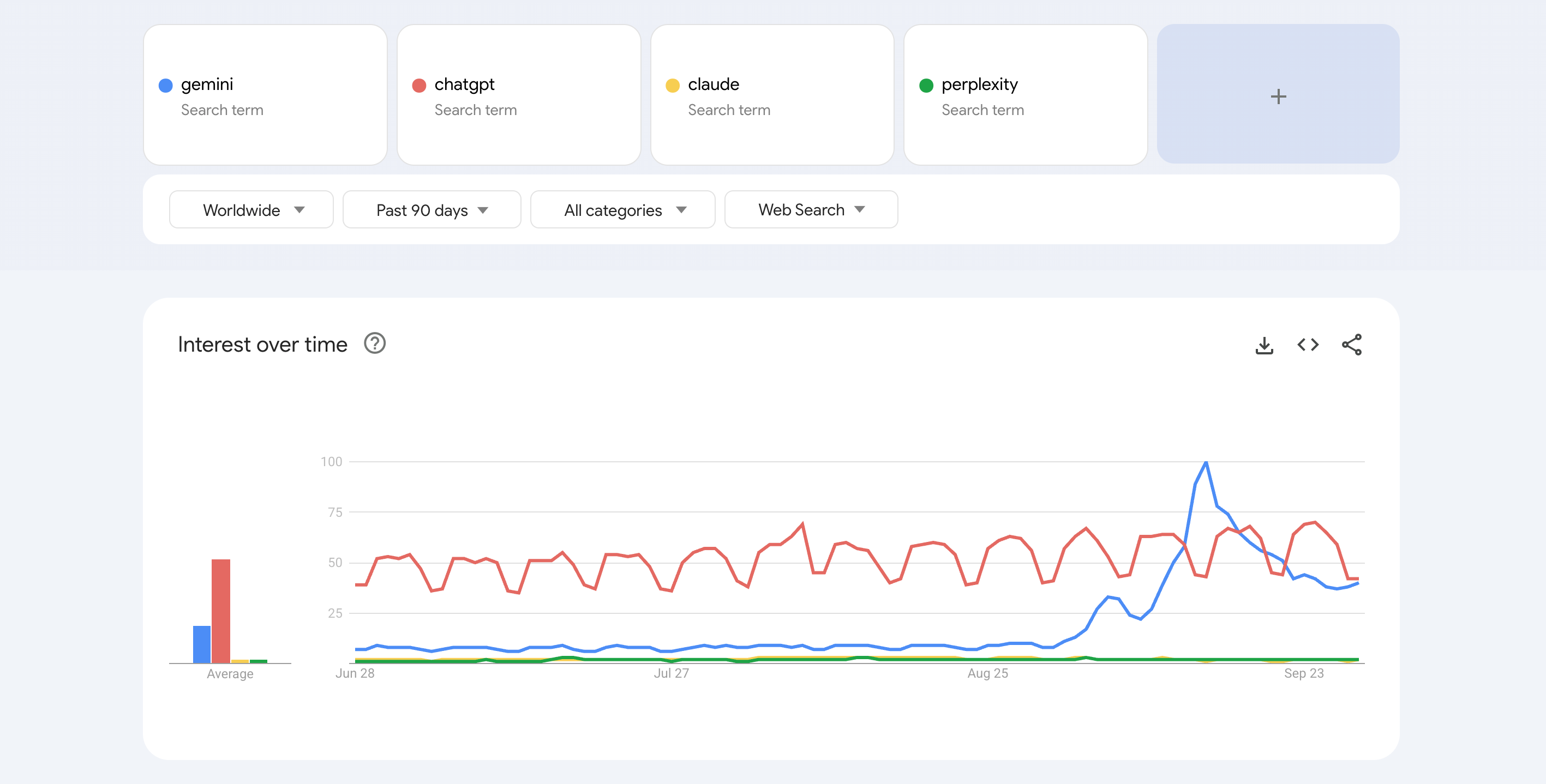
Task: Click the yellow claude color dot
Action: (x=672, y=85)
